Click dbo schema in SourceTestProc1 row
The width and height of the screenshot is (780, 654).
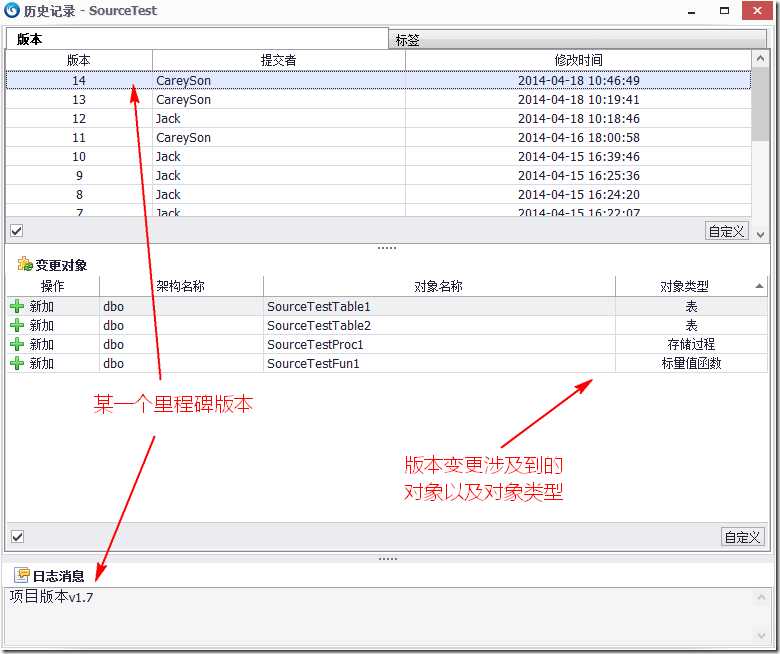point(113,344)
